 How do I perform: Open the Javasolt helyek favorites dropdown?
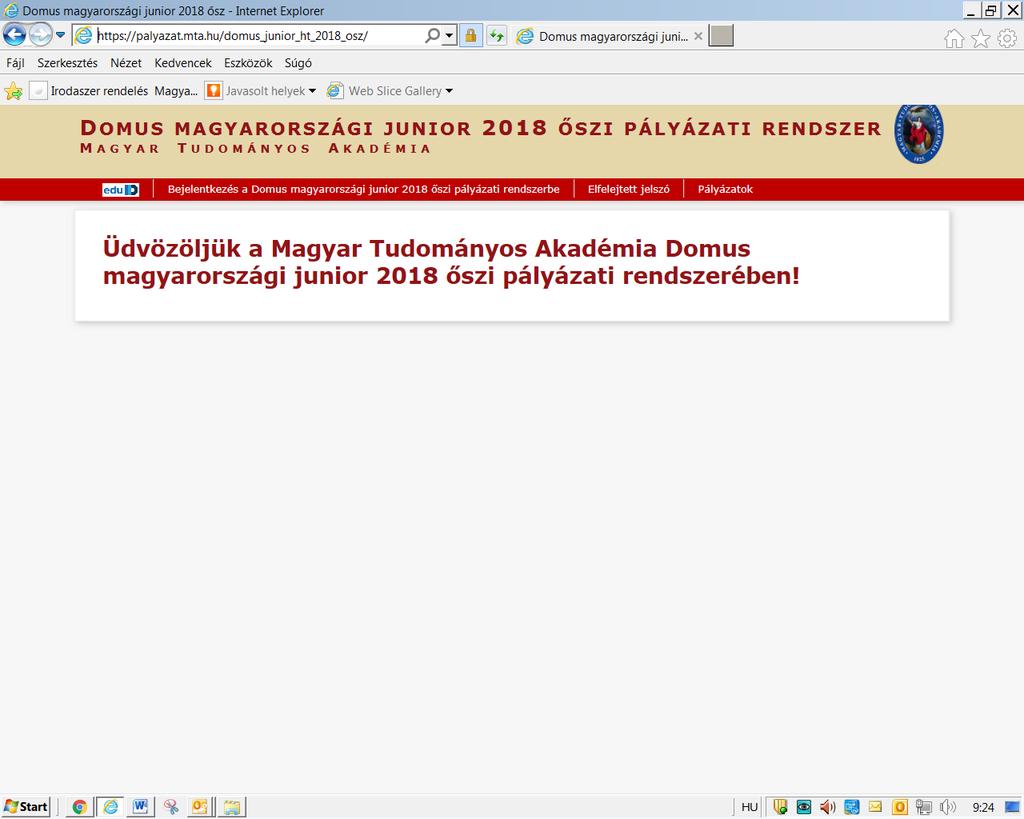(x=261, y=91)
